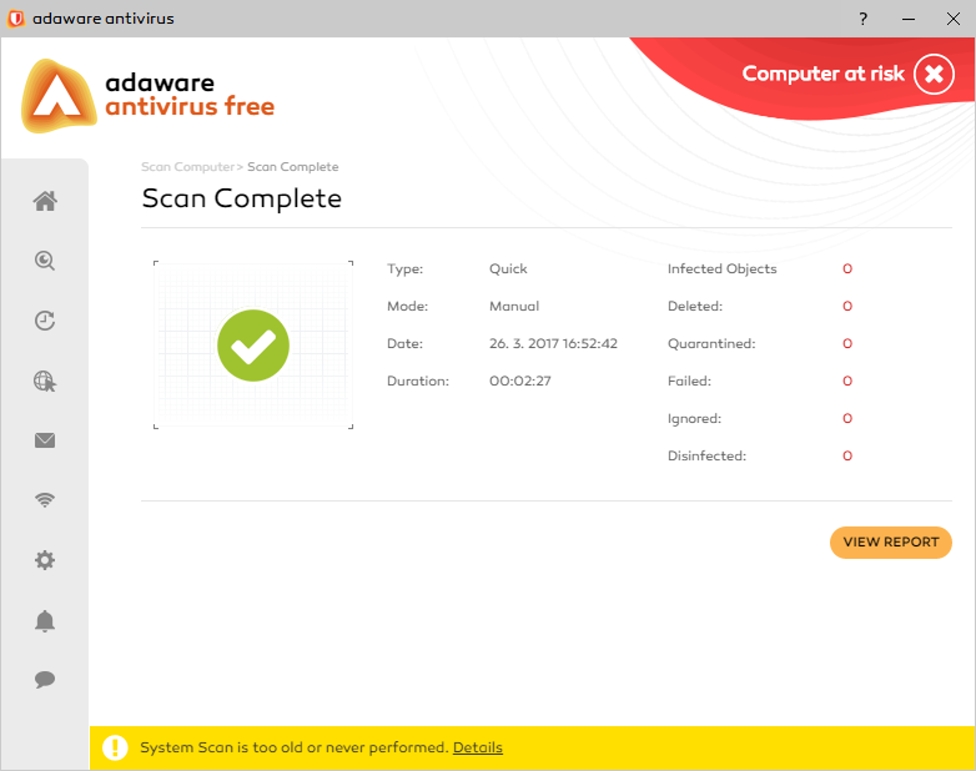Screen dimensions: 976x771
Task: Click the Computer at risk status text
Action: (822, 74)
